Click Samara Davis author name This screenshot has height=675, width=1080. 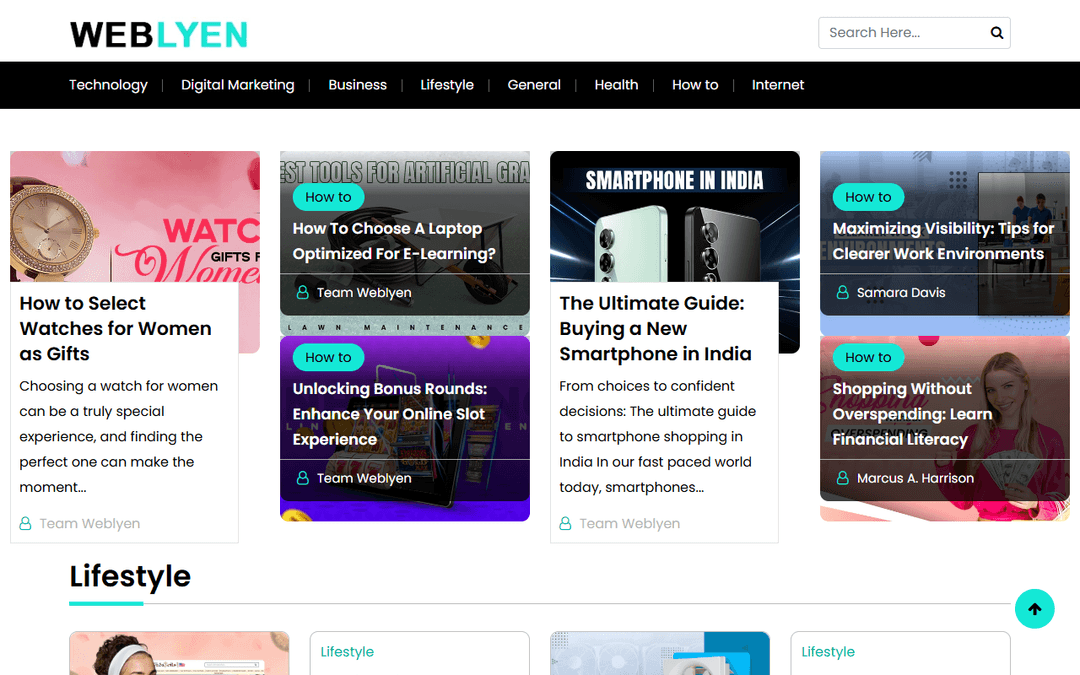click(901, 292)
